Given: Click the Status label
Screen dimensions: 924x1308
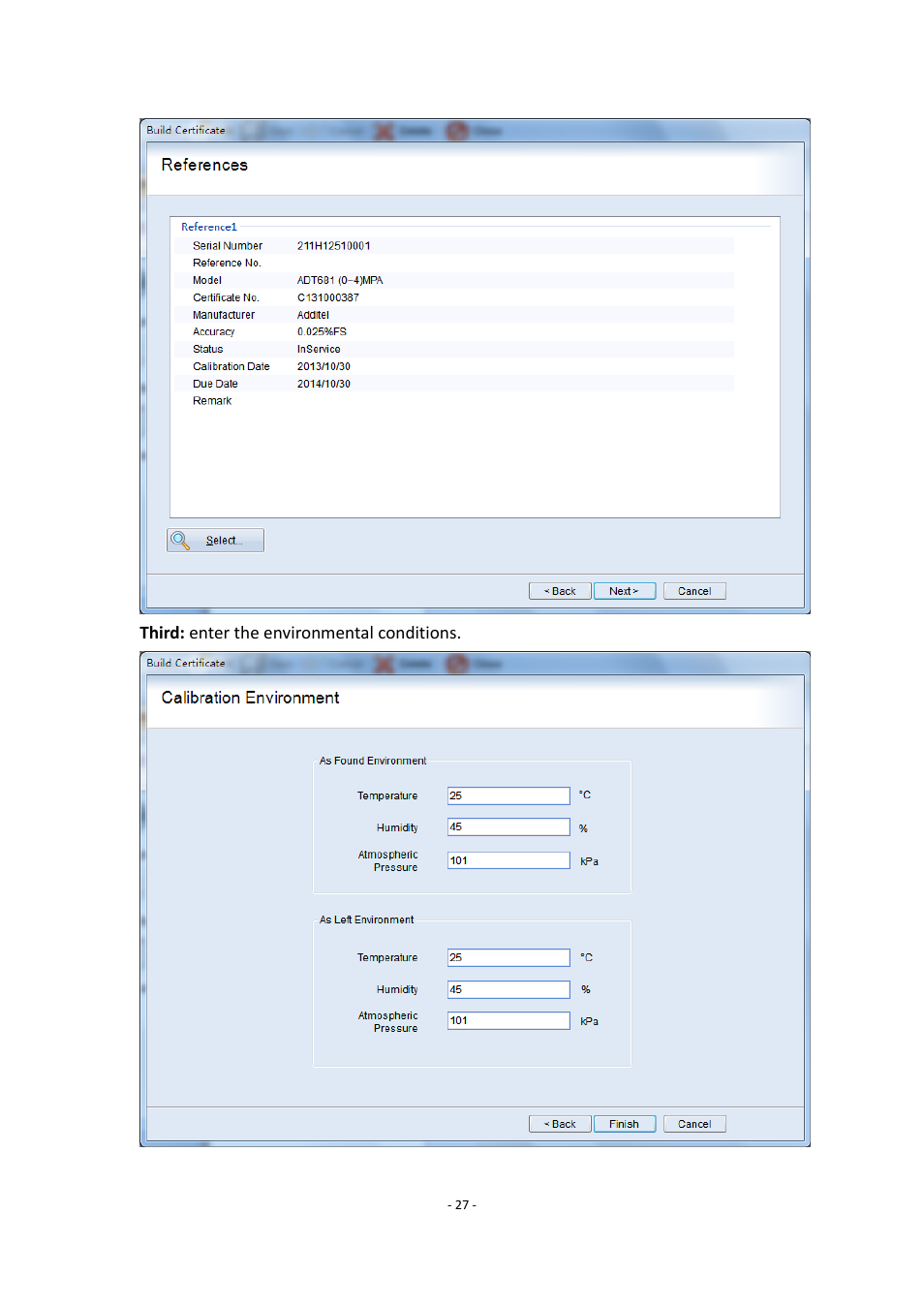Looking at the screenshot, I should pyautogui.click(x=208, y=350).
